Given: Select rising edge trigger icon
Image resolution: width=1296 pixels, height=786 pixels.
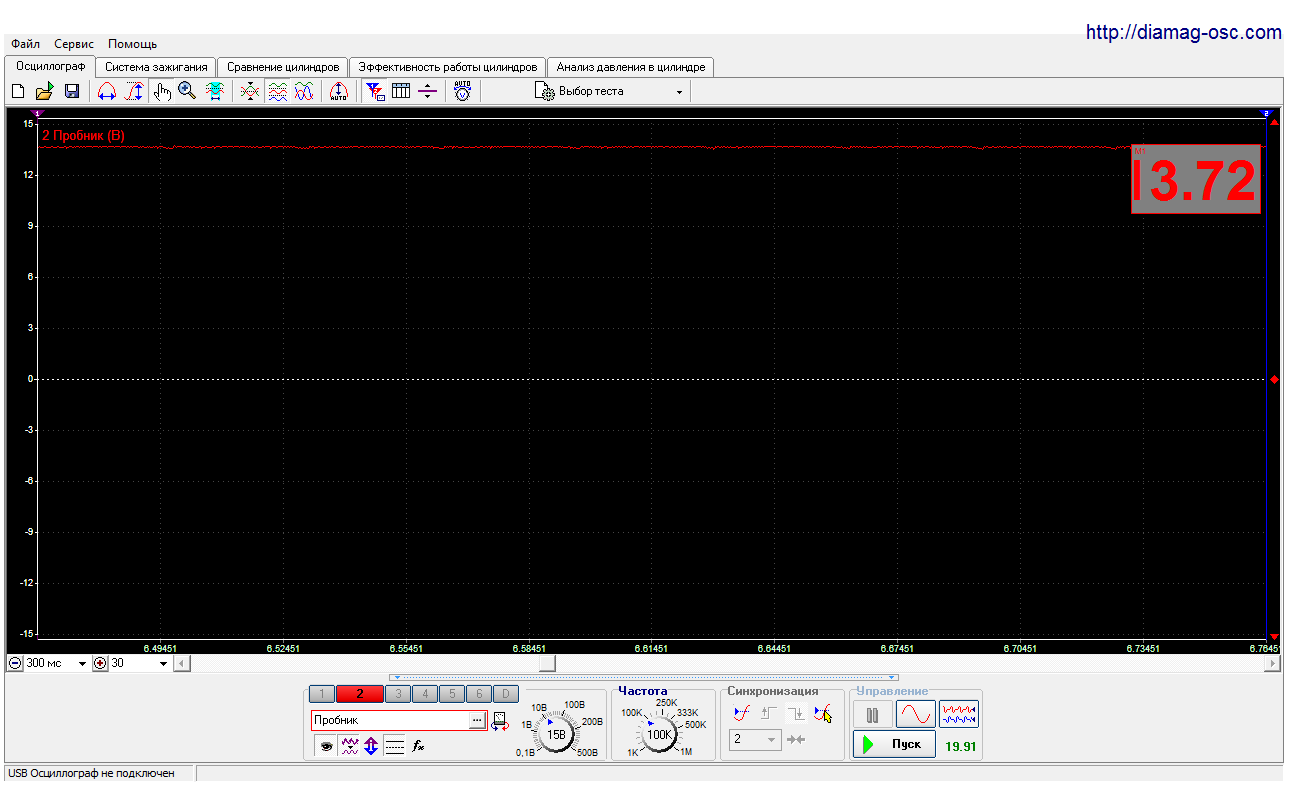Looking at the screenshot, I should click(x=769, y=713).
